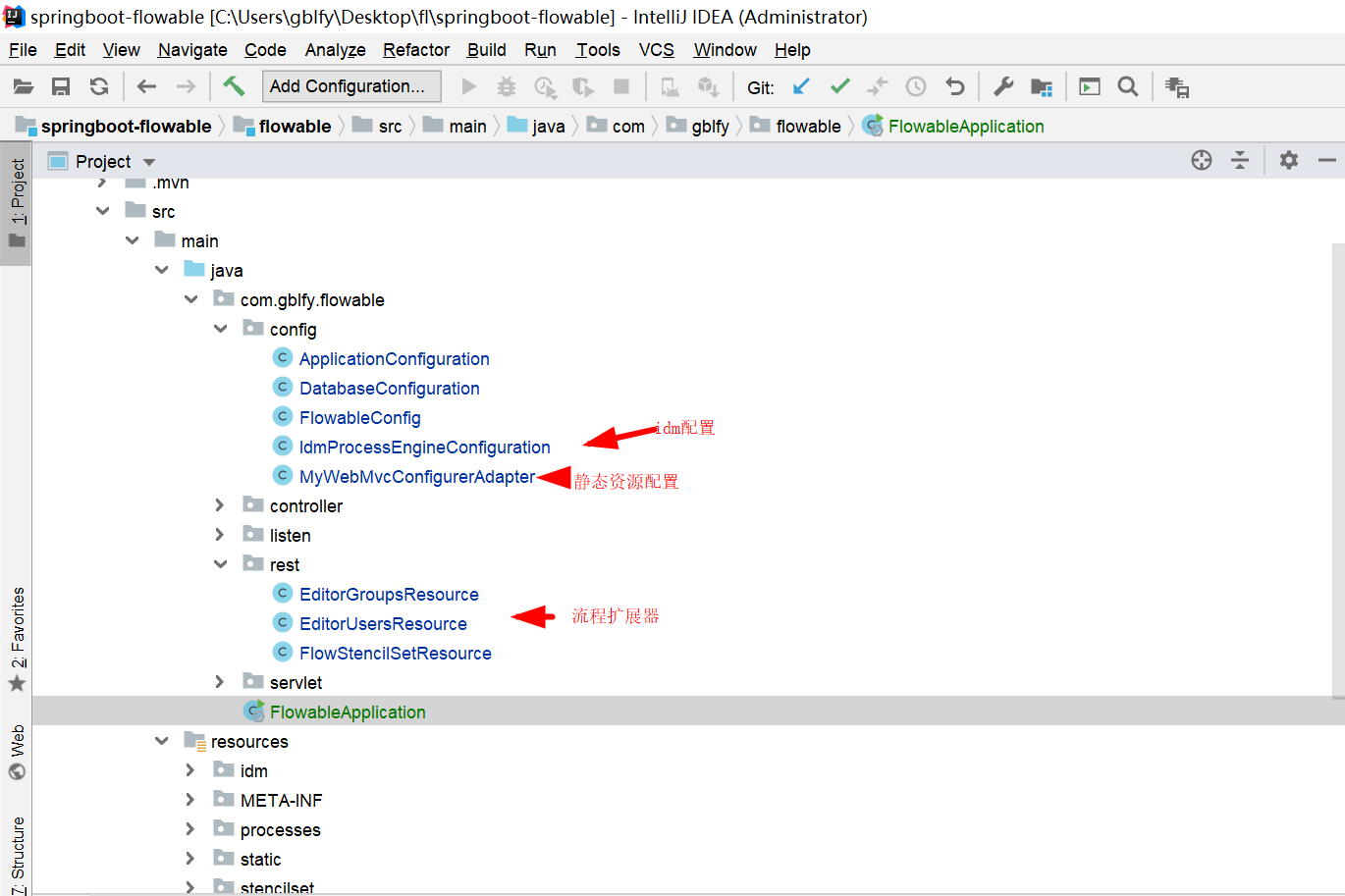The image size is (1345, 896).
Task: Select EditorGroupsResource class
Action: (x=389, y=595)
